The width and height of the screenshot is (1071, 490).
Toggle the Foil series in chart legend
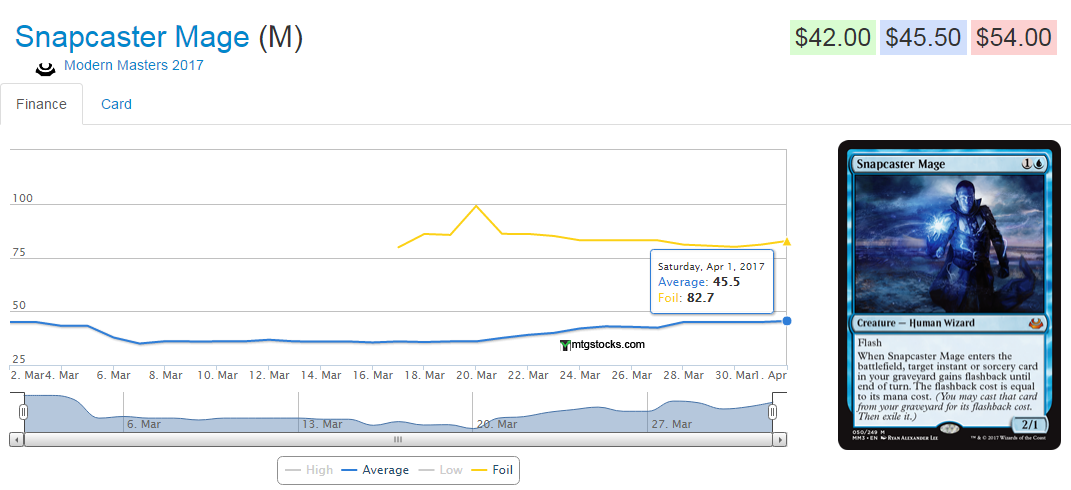(492, 470)
